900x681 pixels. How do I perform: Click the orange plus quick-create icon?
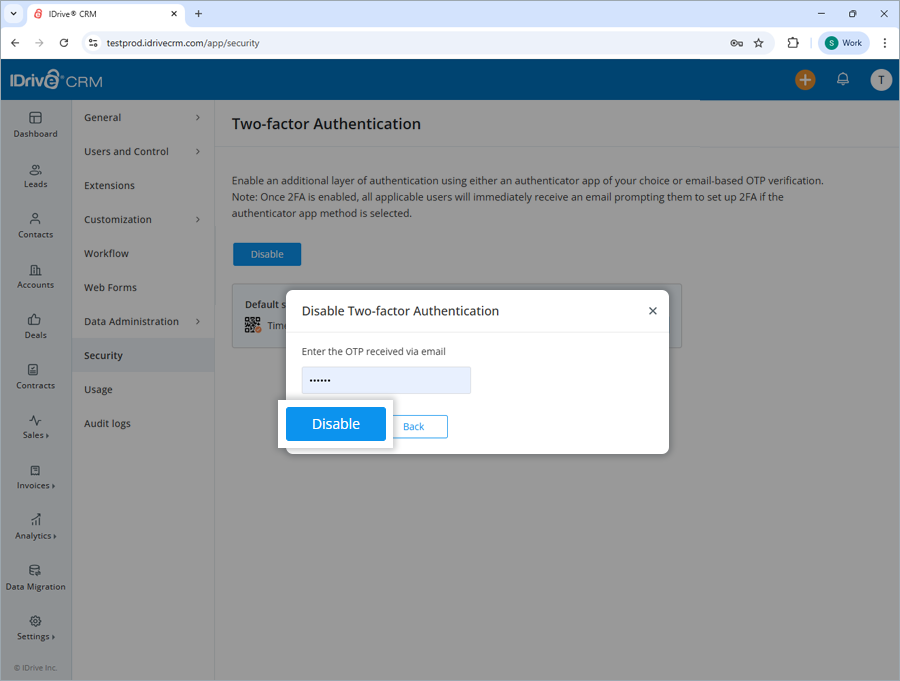(805, 79)
